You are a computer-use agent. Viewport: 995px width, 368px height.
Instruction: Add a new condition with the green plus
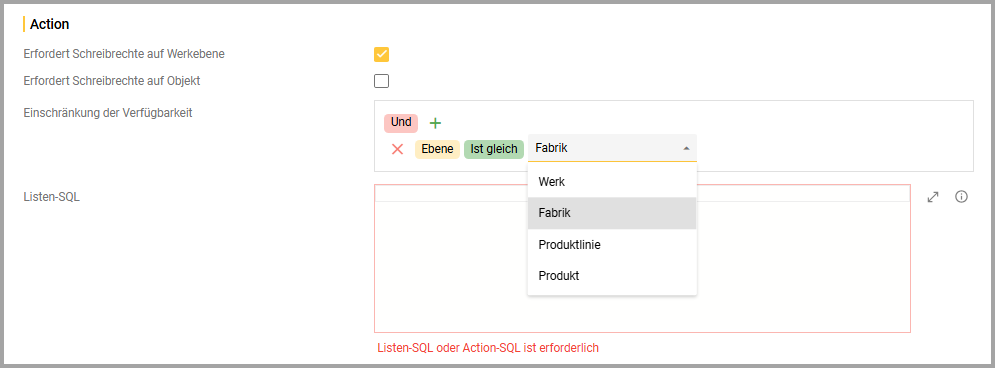(435, 123)
